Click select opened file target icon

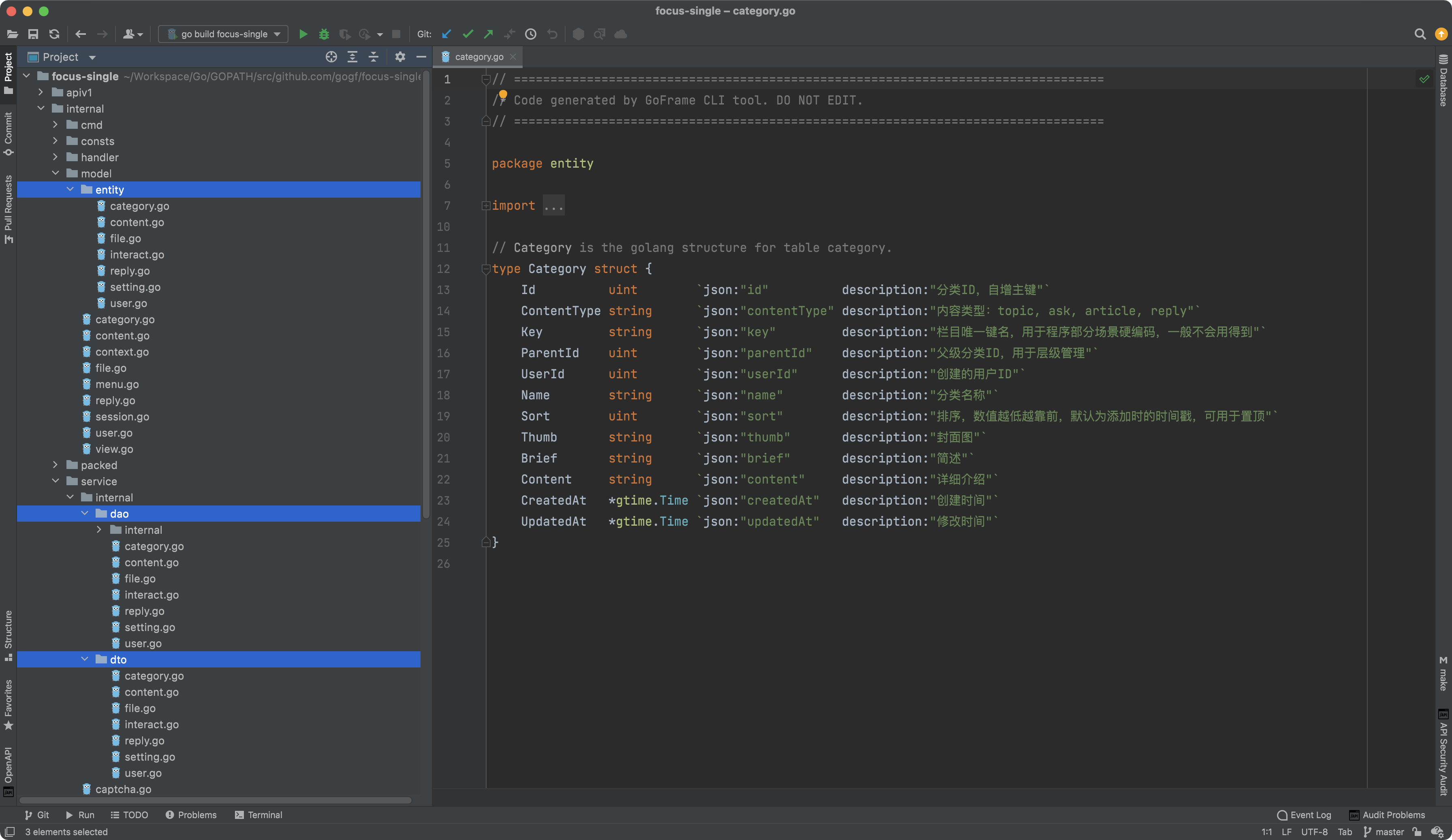(331, 56)
